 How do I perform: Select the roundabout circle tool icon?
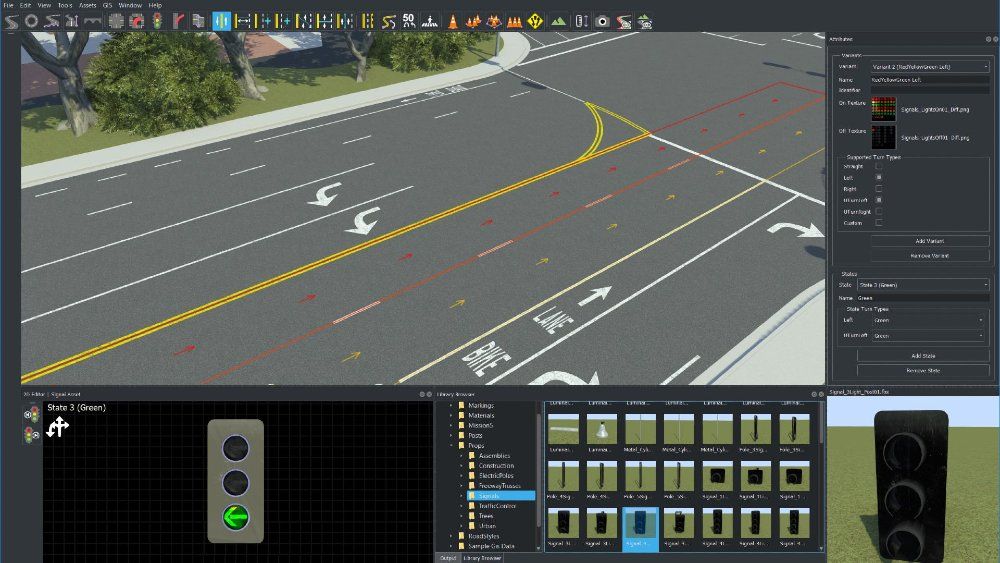point(31,21)
